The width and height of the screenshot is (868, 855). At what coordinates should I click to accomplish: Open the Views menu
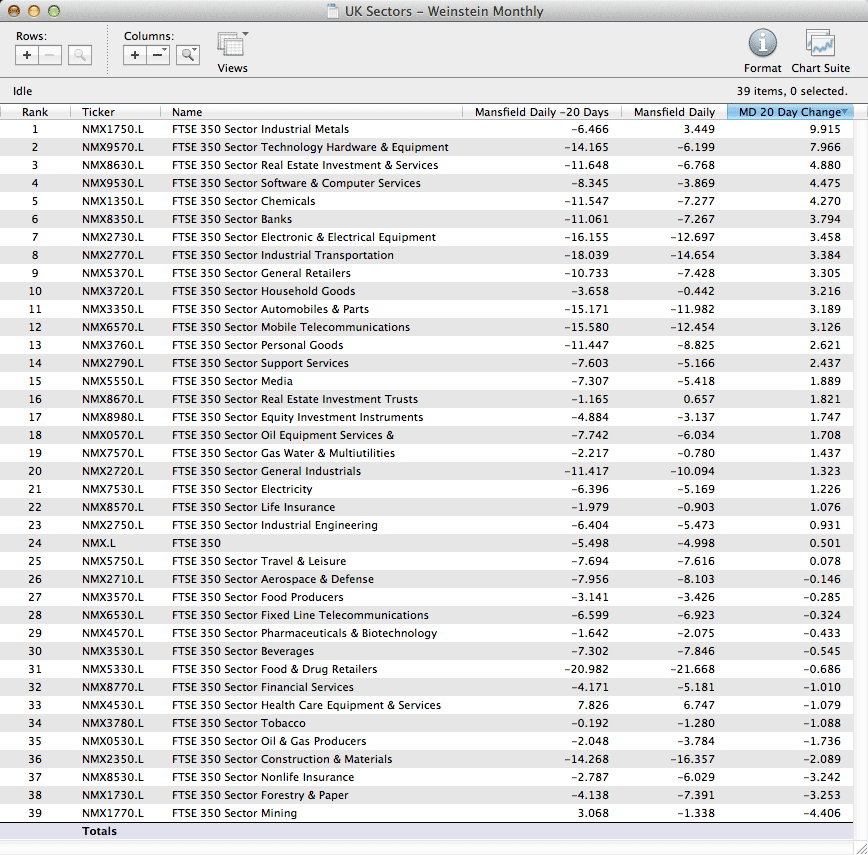click(232, 47)
